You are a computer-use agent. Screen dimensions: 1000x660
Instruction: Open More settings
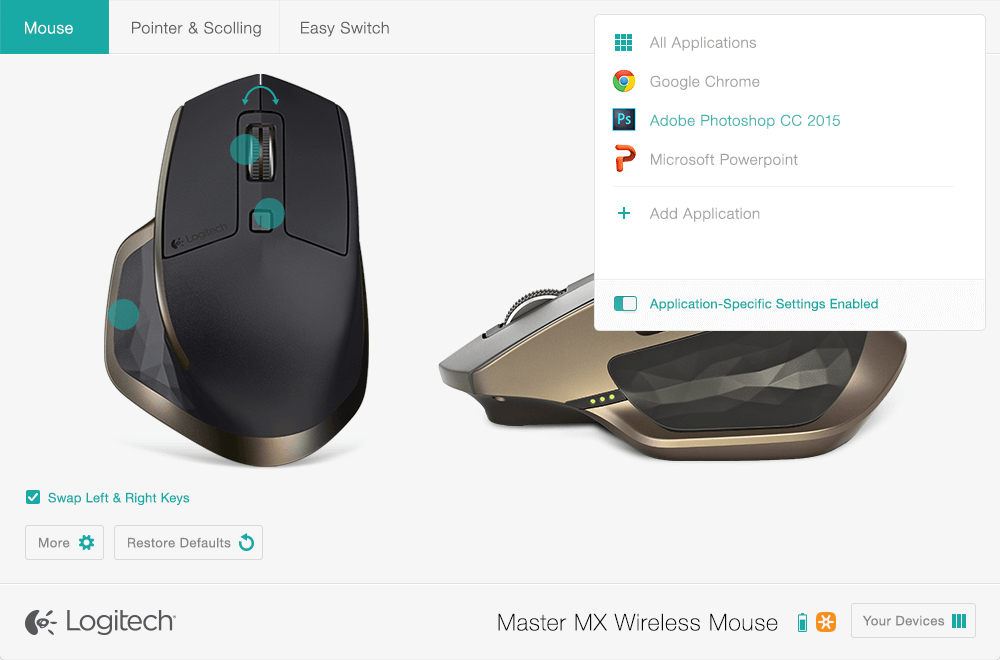pyautogui.click(x=64, y=543)
